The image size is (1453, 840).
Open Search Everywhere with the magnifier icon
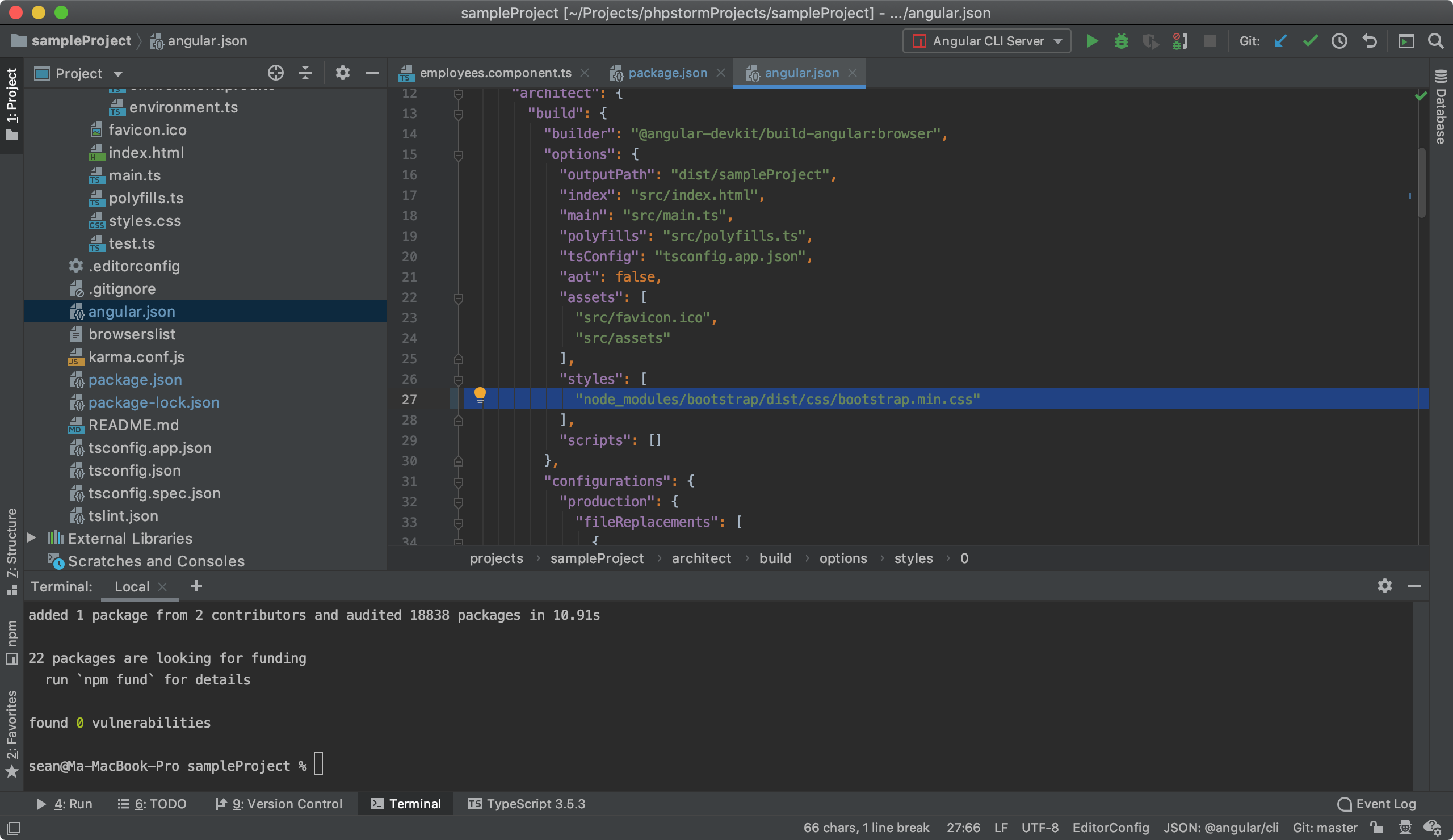point(1435,41)
